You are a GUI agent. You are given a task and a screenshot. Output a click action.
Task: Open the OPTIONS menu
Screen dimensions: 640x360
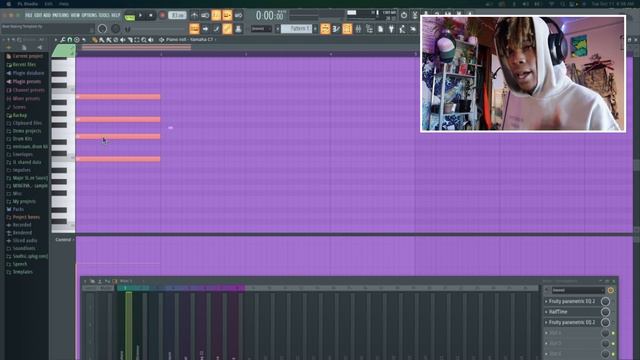89,15
